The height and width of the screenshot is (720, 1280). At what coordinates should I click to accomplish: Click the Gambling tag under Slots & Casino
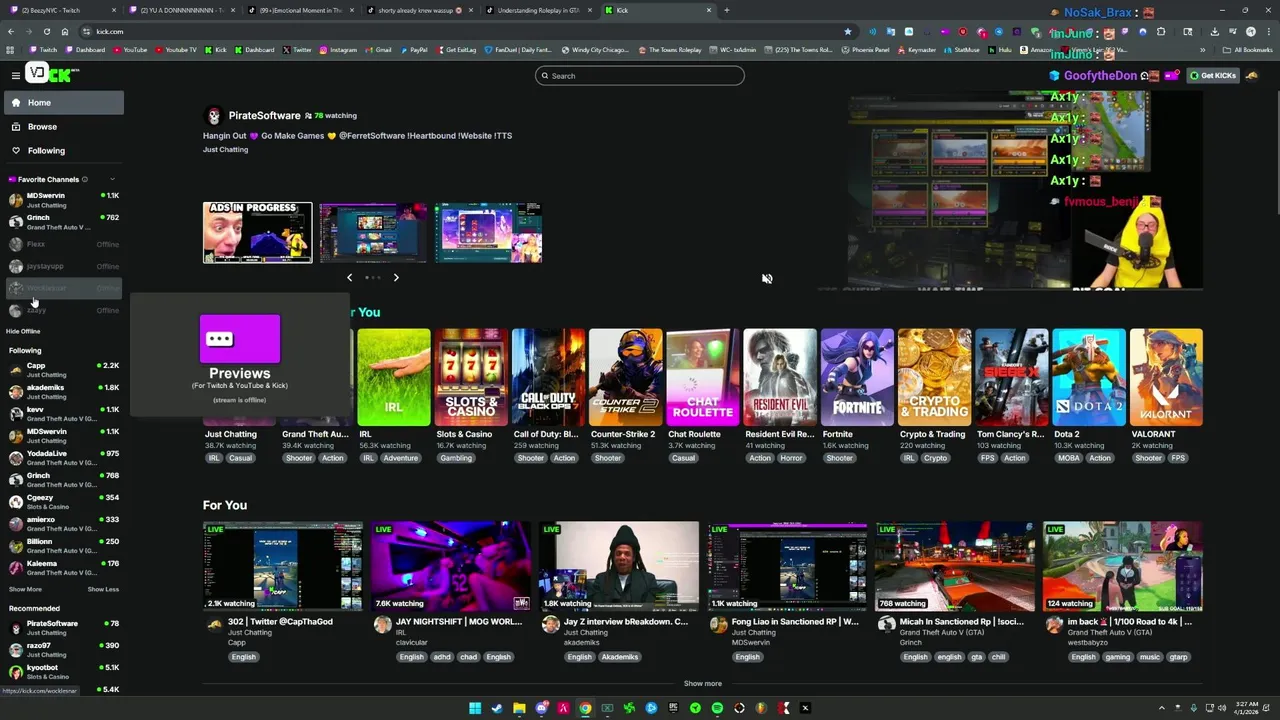point(456,458)
